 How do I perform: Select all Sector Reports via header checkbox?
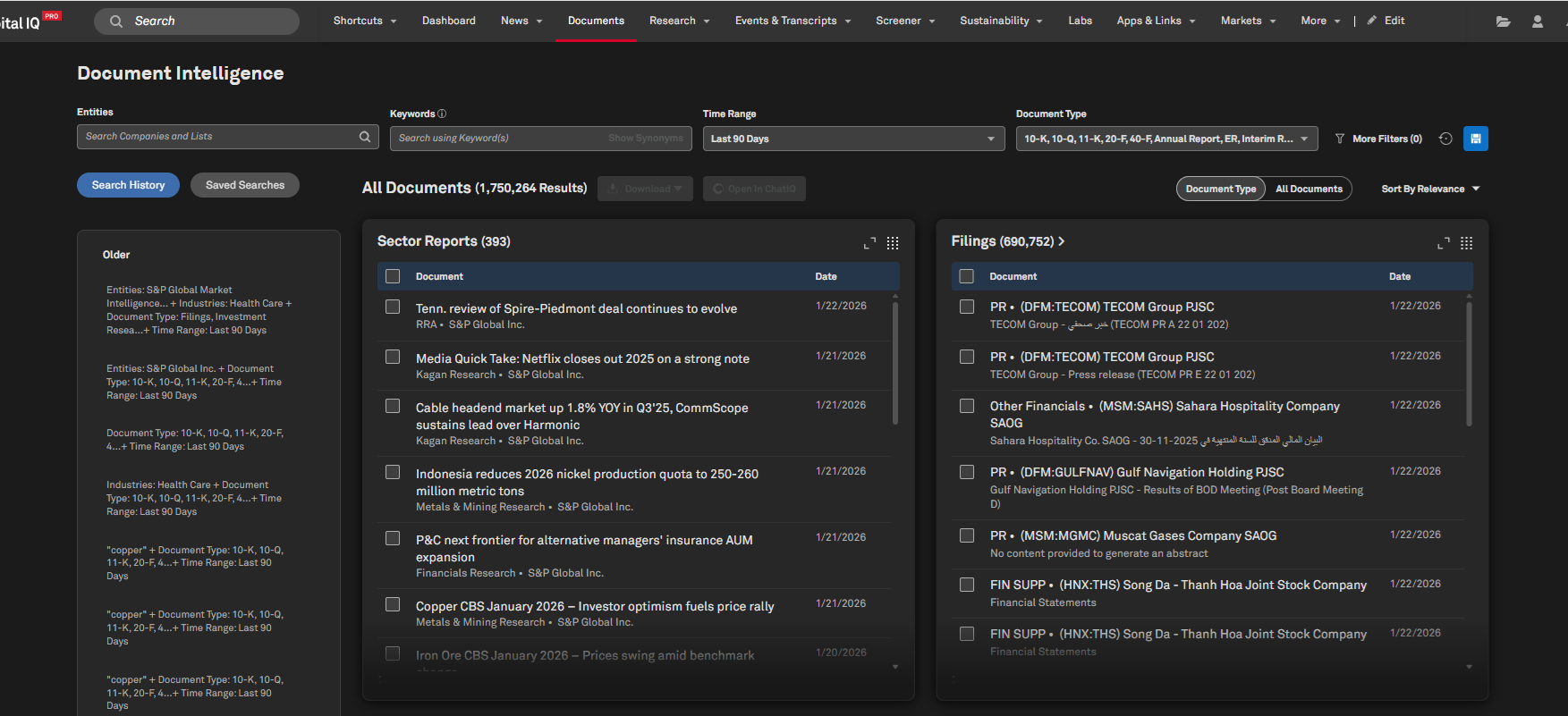[x=393, y=276]
